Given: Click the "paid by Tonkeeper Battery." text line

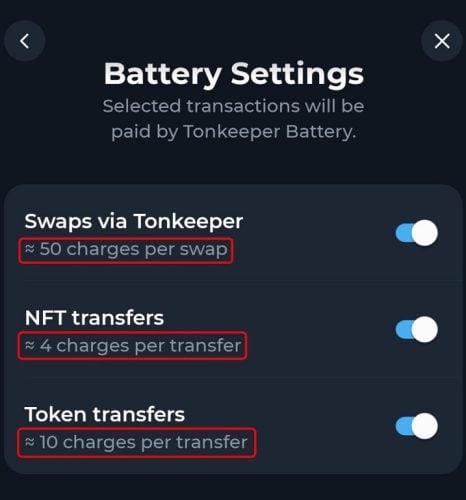Looking at the screenshot, I should [x=234, y=132].
